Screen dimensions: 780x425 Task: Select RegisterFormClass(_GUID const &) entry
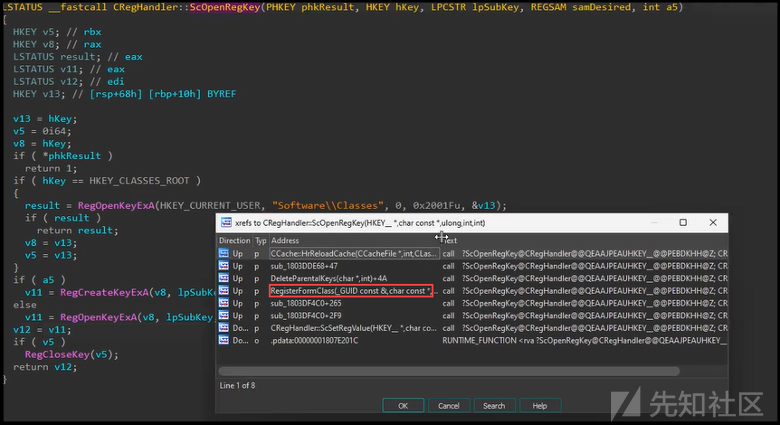point(351,291)
